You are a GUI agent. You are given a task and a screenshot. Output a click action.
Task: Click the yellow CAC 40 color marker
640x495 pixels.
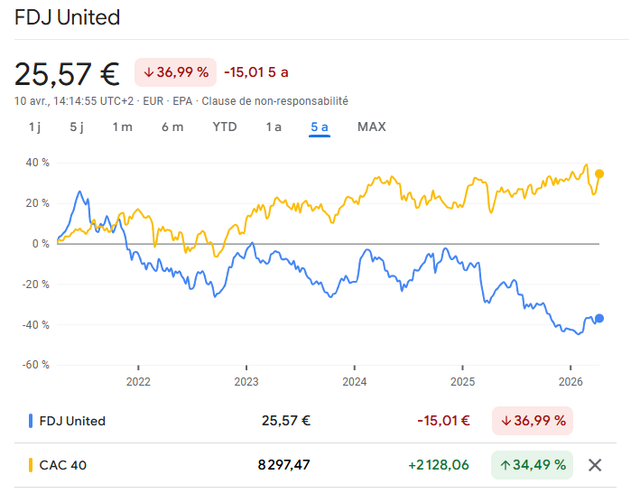31,465
